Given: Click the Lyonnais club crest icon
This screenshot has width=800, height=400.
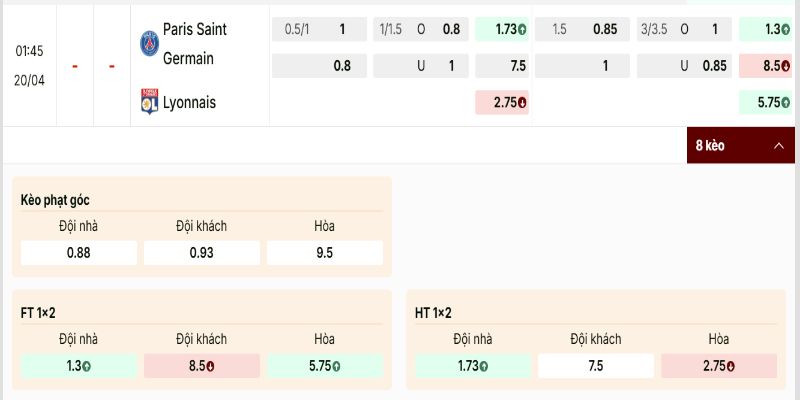Looking at the screenshot, I should (150, 102).
